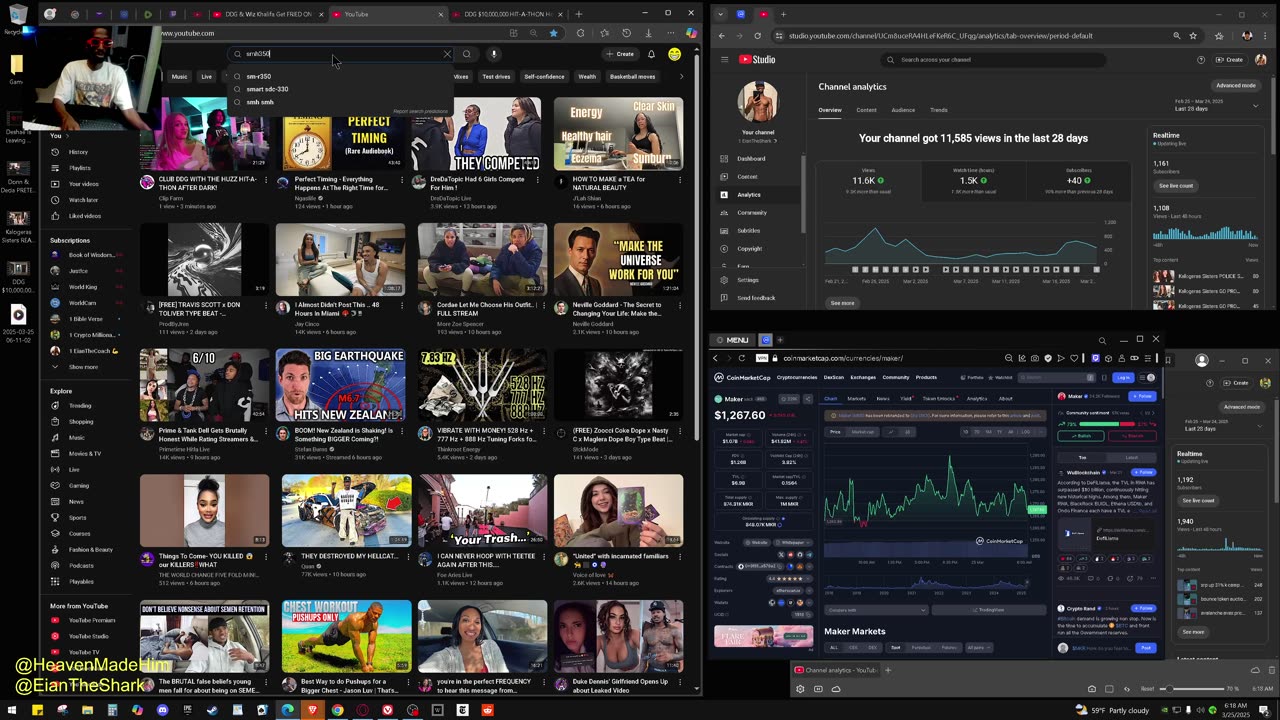Reload the CoinMarketCap page
This screenshot has height=720, width=1280.
(x=741, y=358)
